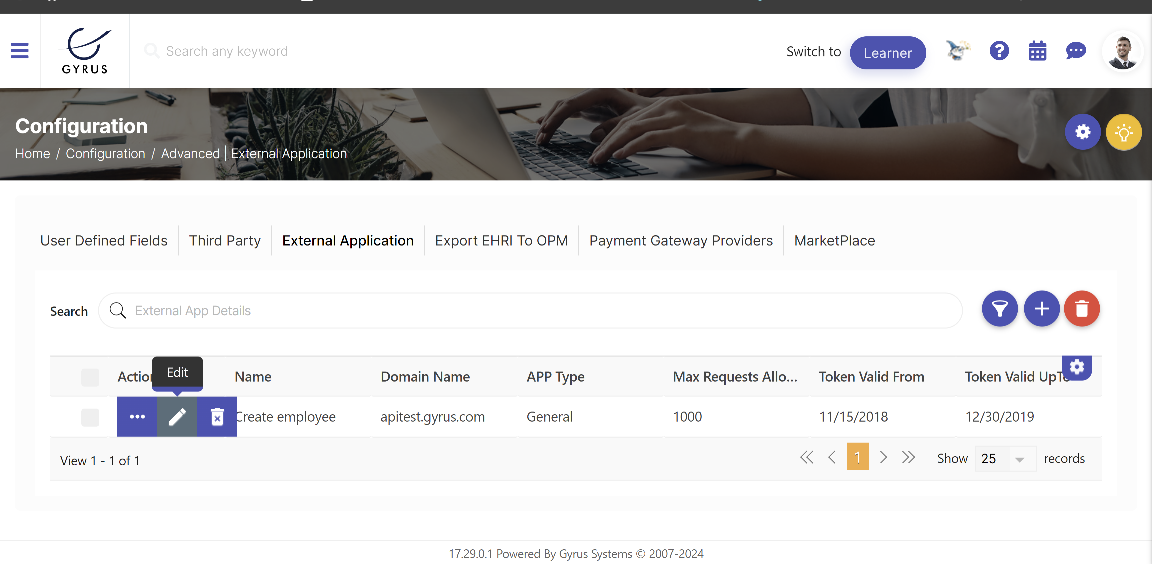Viewport: 1152px width, 564px height.
Task: Toggle the select-all header checkbox
Action: 90,377
